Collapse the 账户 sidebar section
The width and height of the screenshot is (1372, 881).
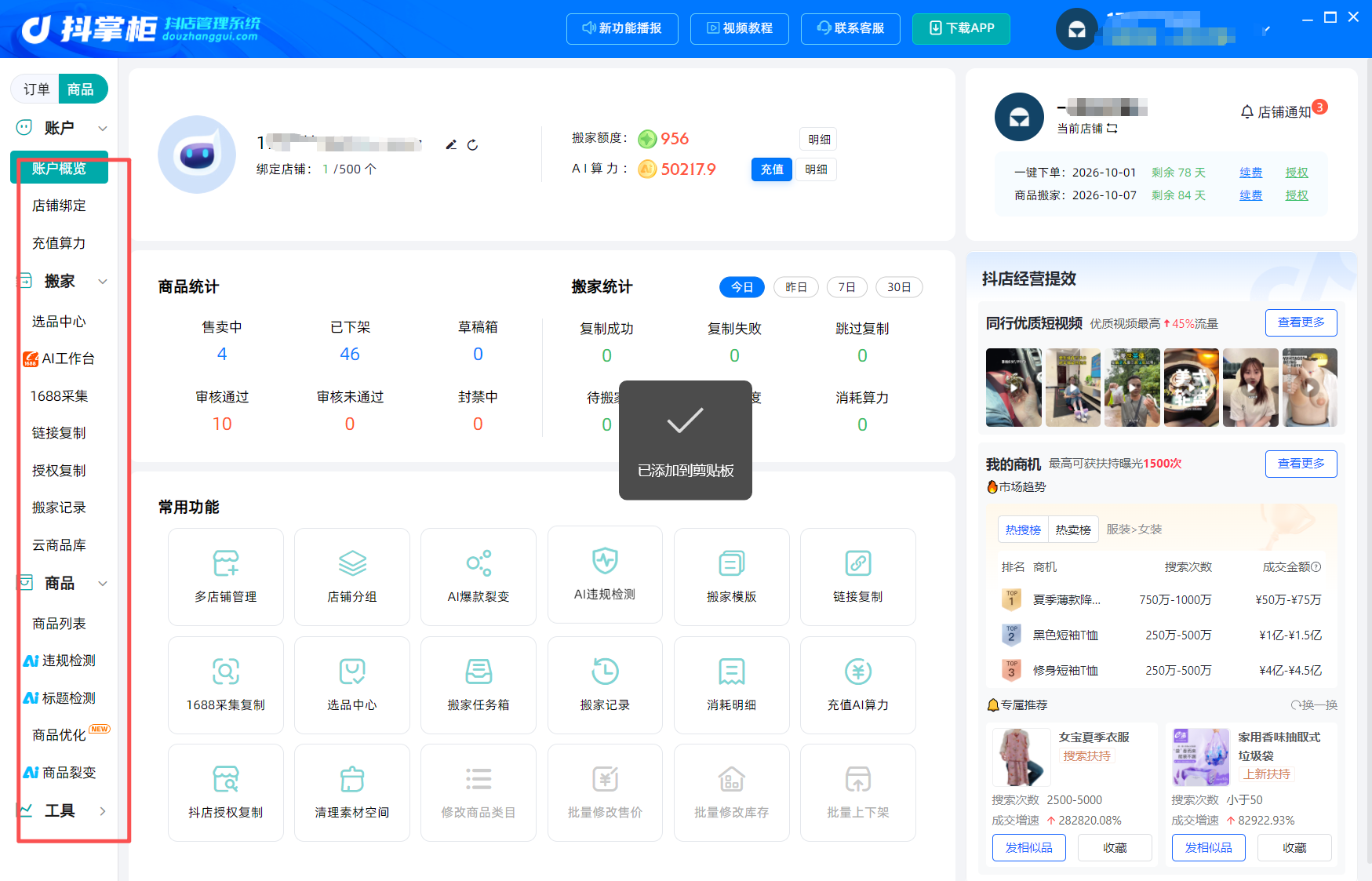tap(102, 128)
